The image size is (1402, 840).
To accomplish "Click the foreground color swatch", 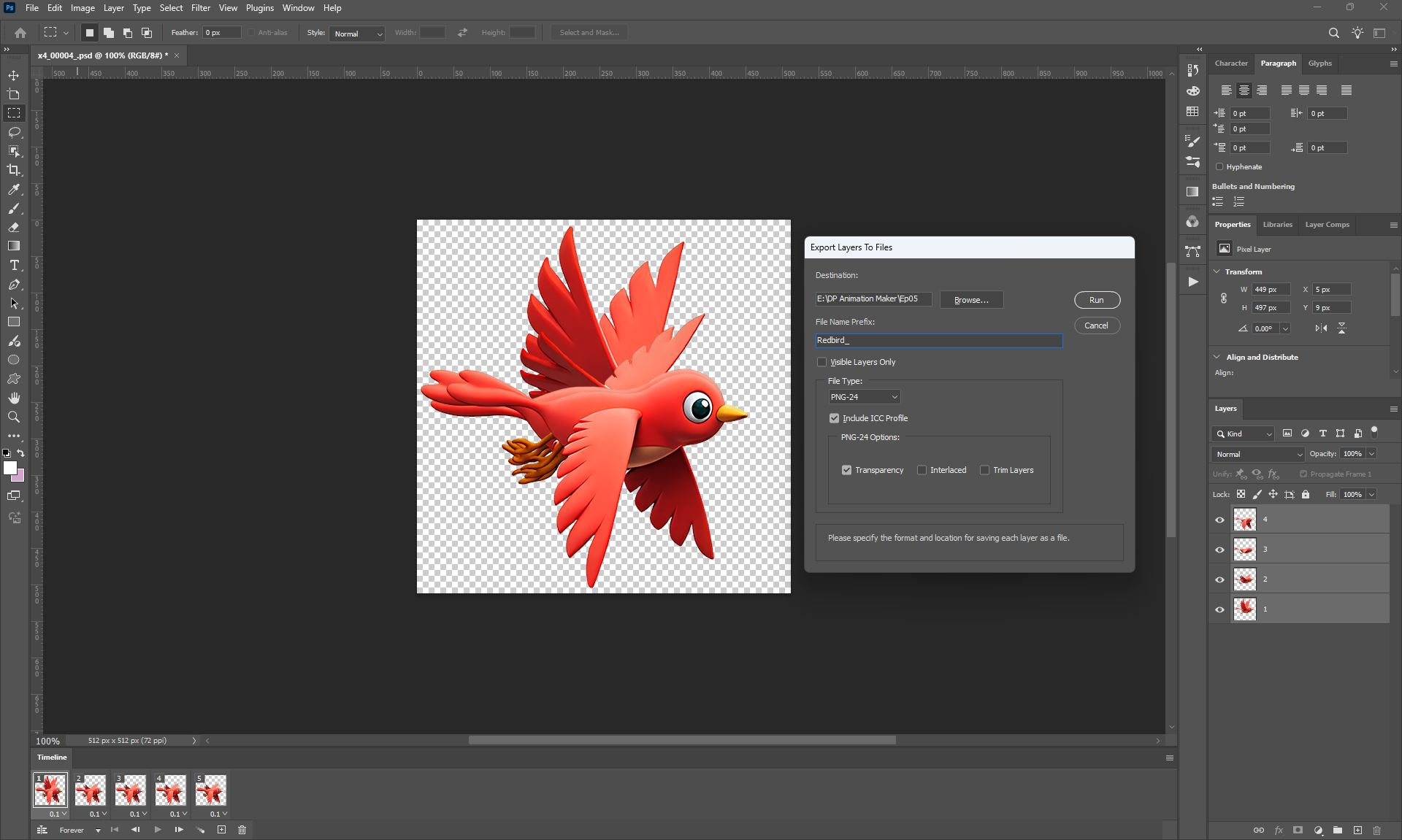I will pos(9,468).
